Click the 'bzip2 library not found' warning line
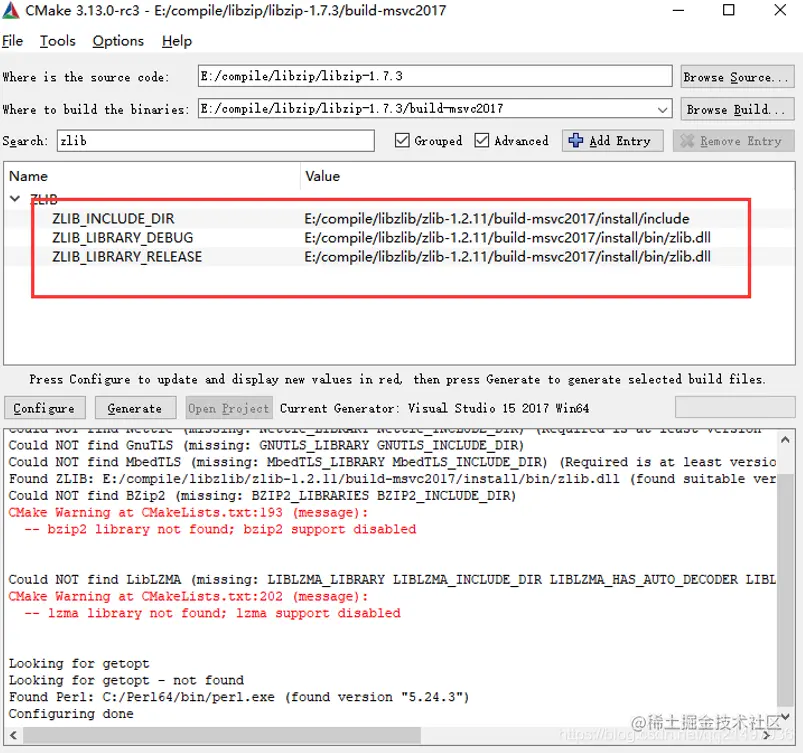 tap(221, 529)
